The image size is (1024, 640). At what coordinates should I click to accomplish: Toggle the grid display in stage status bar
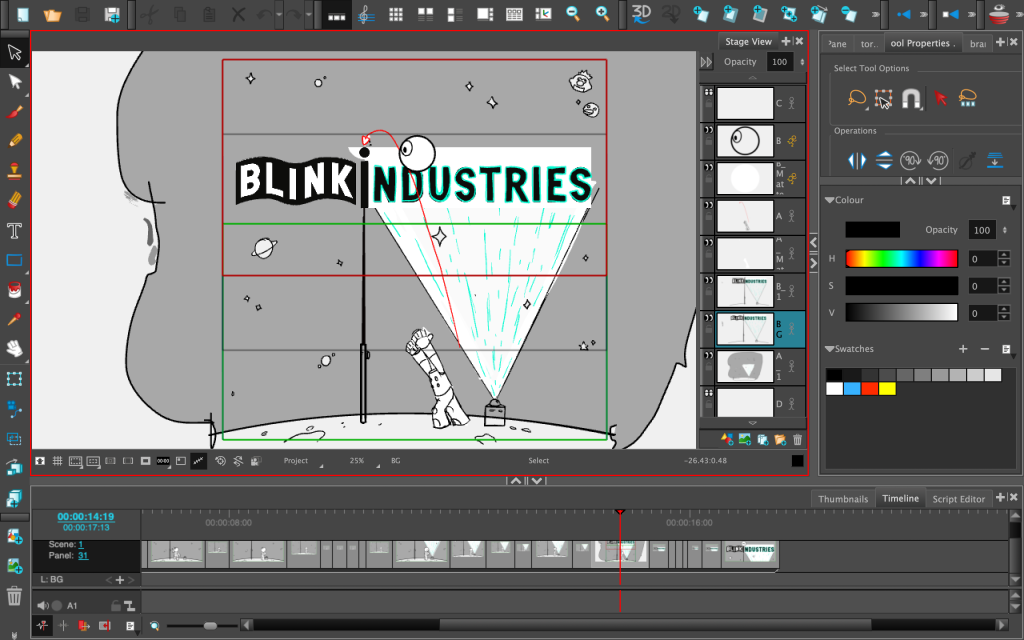click(58, 461)
